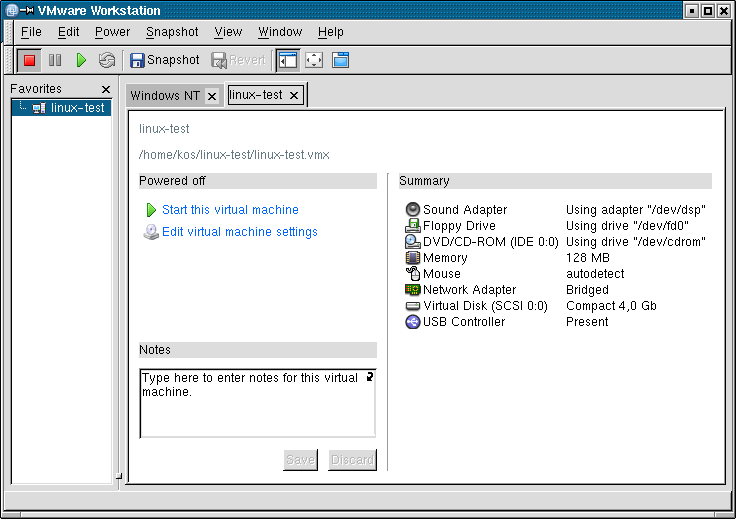Click the Floppy Drive icon
736x519 pixels.
413,226
